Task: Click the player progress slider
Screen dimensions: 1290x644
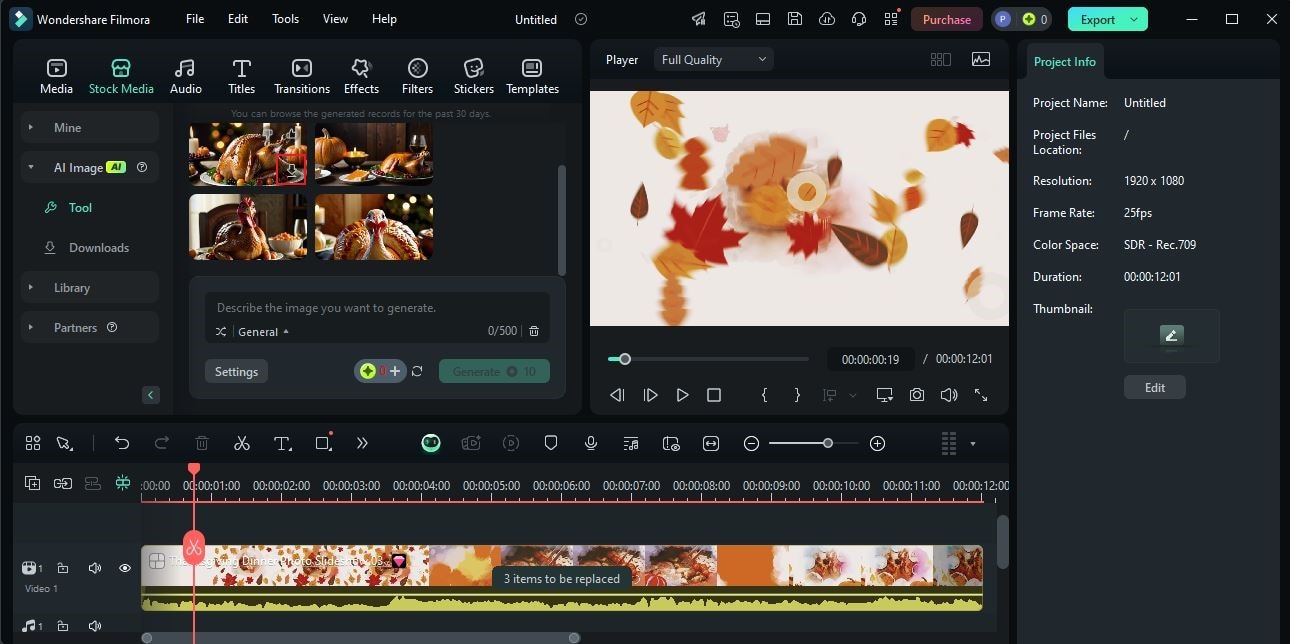Action: 709,359
